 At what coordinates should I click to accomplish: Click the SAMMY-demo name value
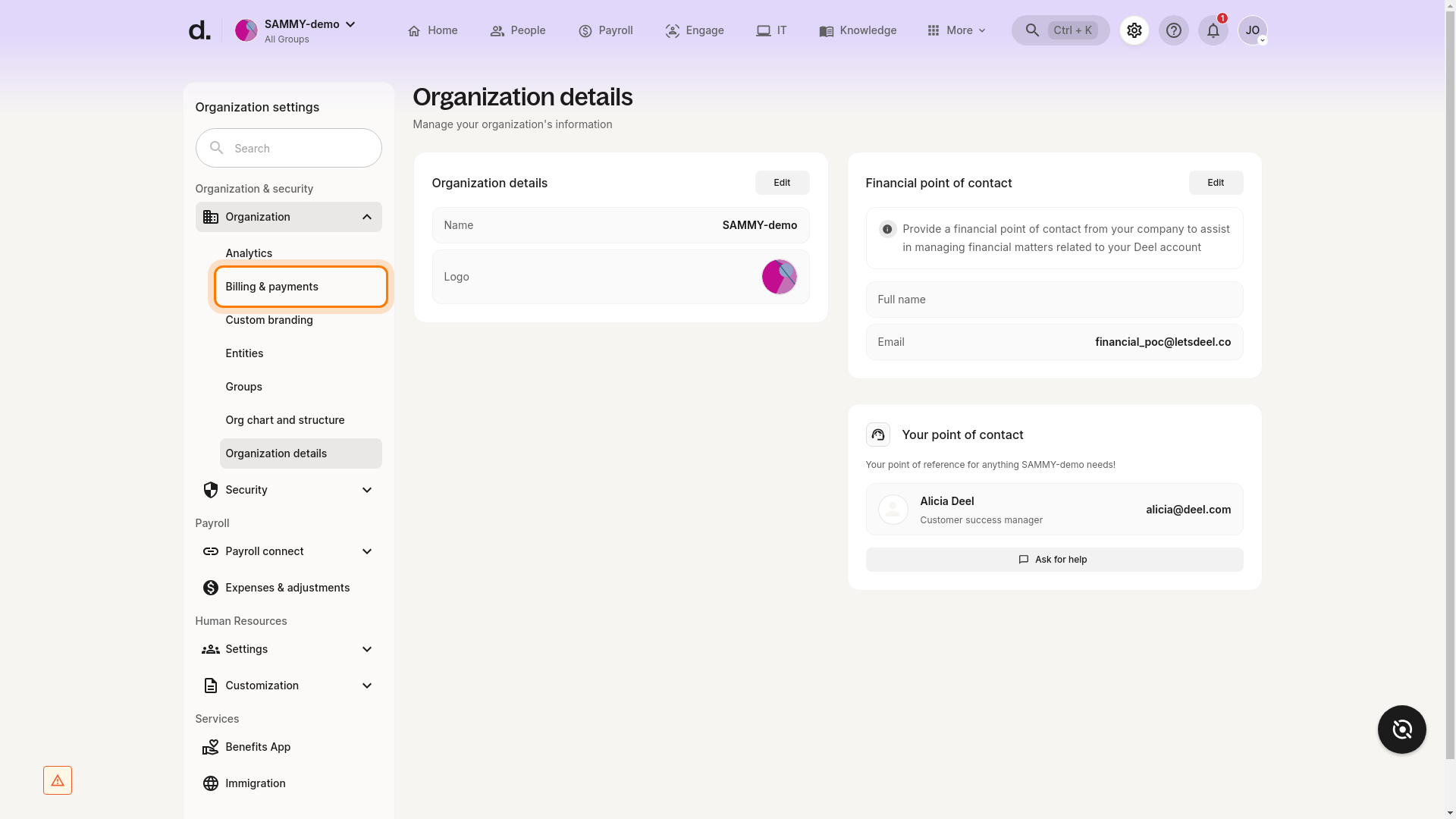[759, 225]
